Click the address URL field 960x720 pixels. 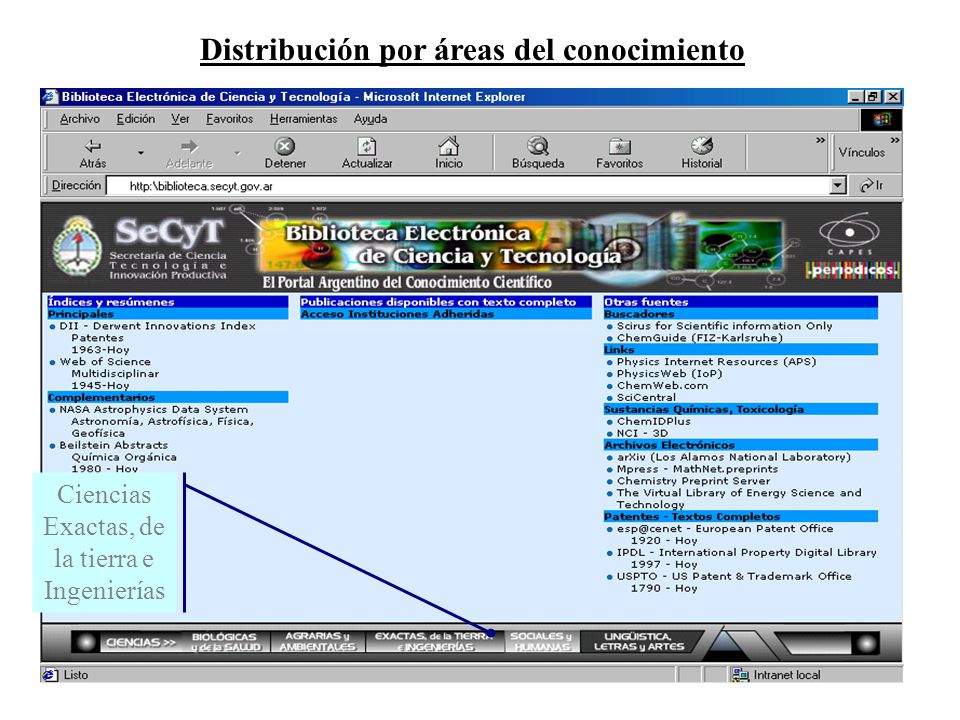click(x=468, y=186)
